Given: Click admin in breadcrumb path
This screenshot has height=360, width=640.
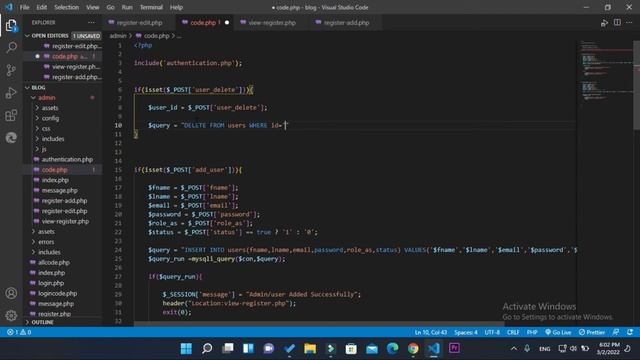Looking at the screenshot, I should pyautogui.click(x=118, y=36).
